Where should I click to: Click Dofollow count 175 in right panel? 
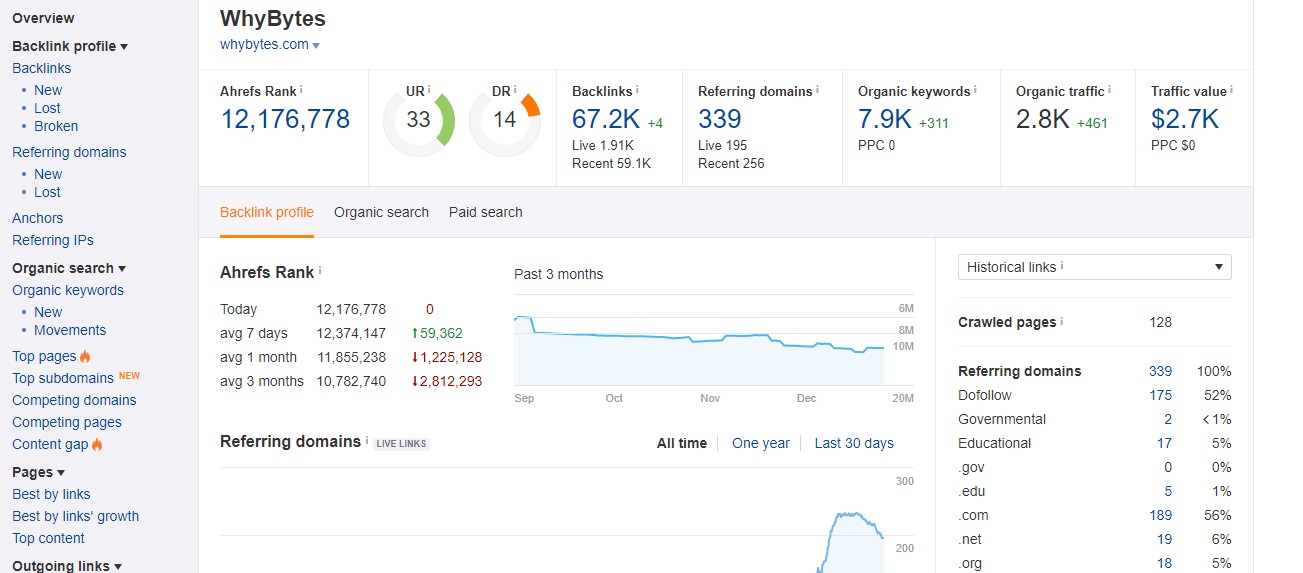click(x=1160, y=395)
